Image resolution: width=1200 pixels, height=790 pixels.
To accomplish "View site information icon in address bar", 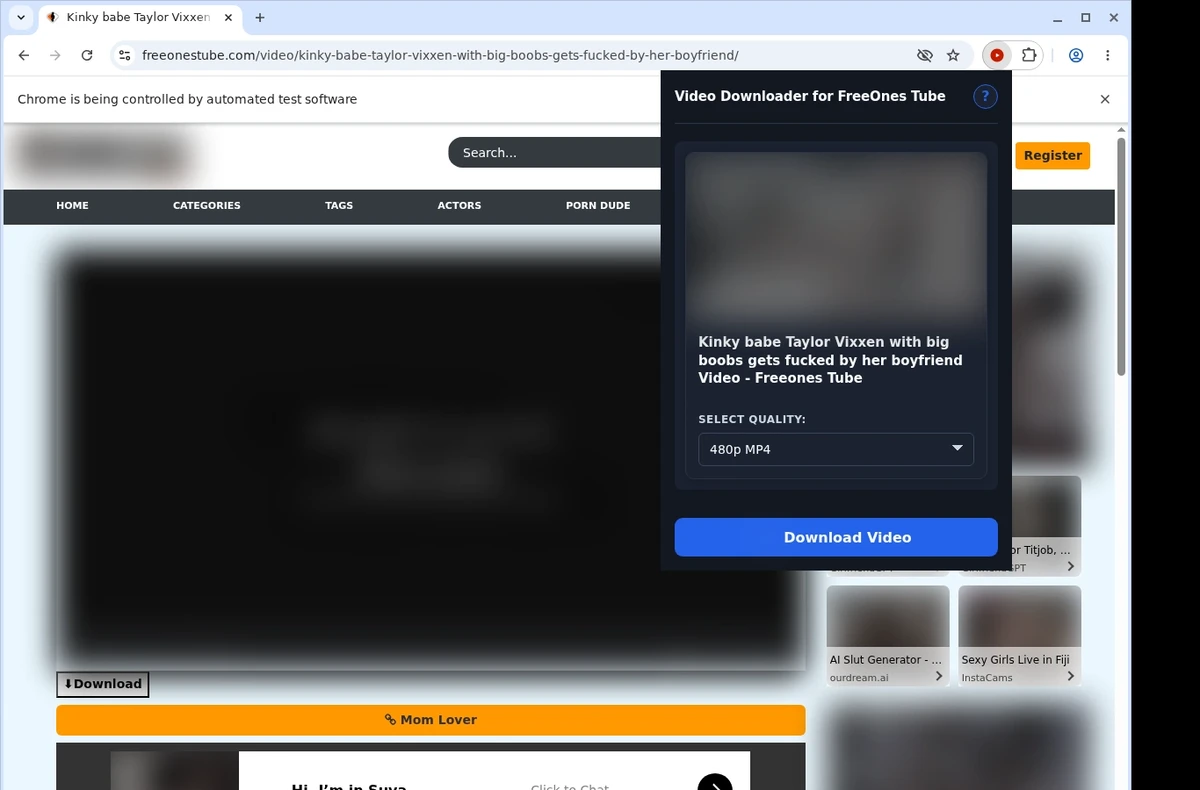I will pyautogui.click(x=124, y=55).
